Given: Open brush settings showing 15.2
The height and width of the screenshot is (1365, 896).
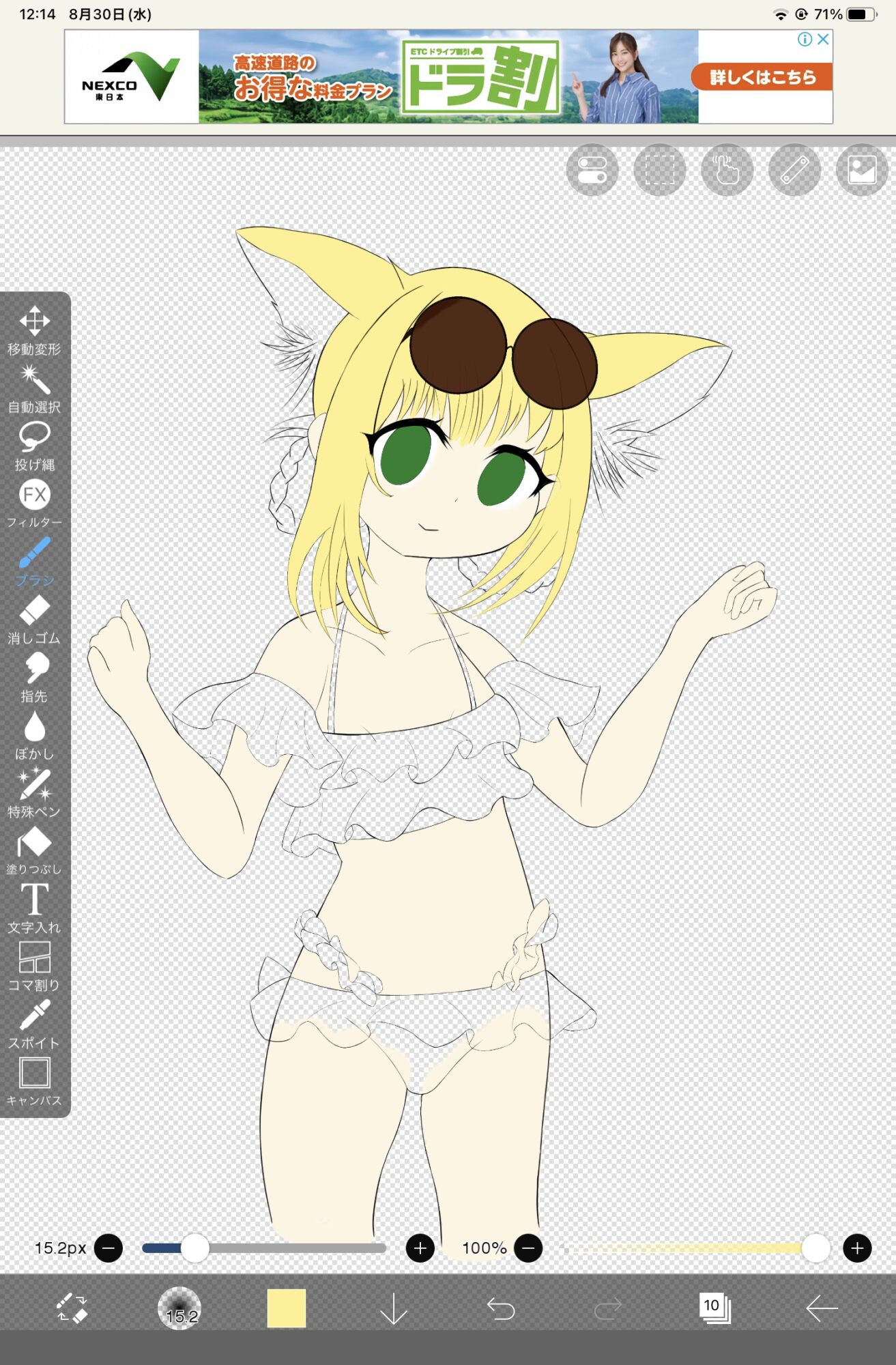Looking at the screenshot, I should [179, 1308].
